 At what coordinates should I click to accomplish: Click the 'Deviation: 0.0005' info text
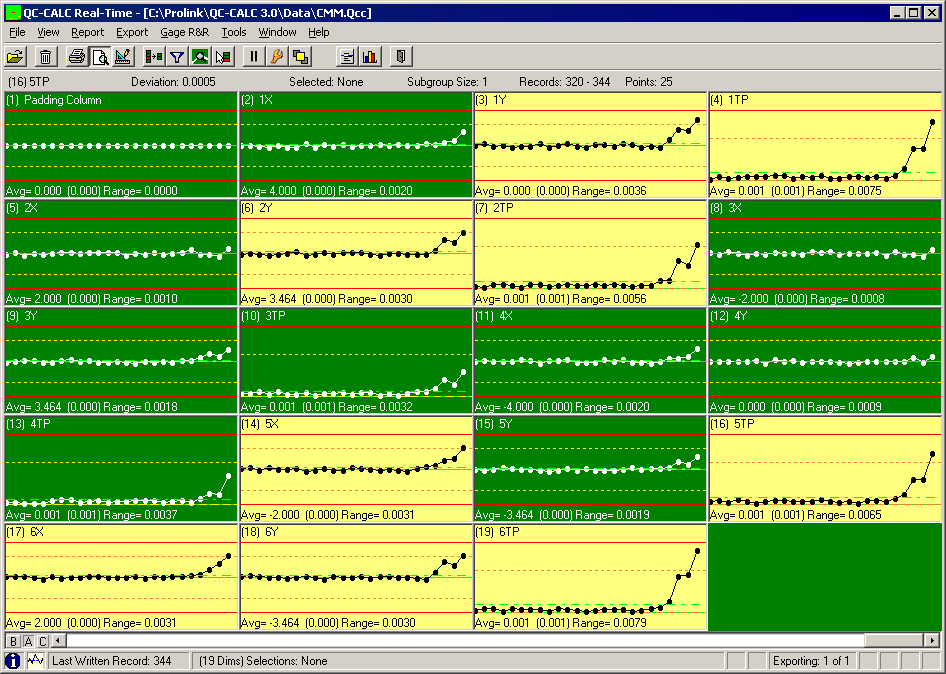(x=173, y=81)
